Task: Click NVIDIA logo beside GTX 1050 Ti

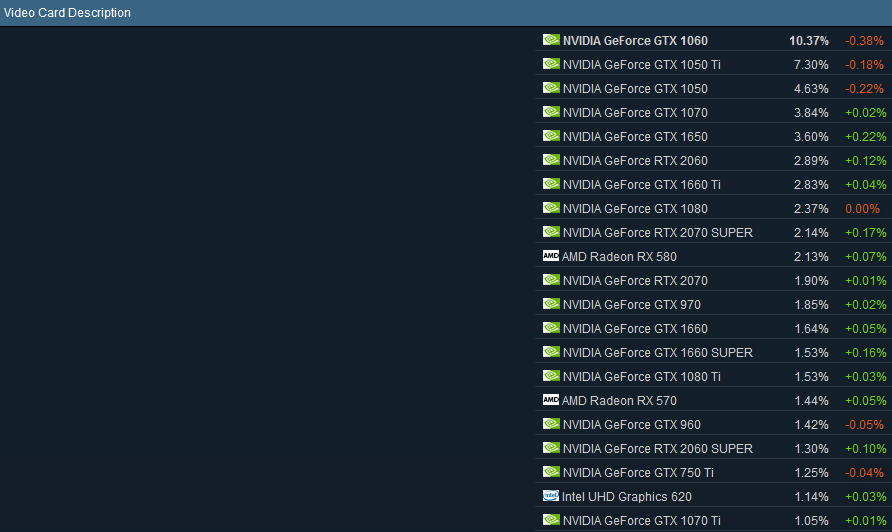Action: tap(551, 64)
